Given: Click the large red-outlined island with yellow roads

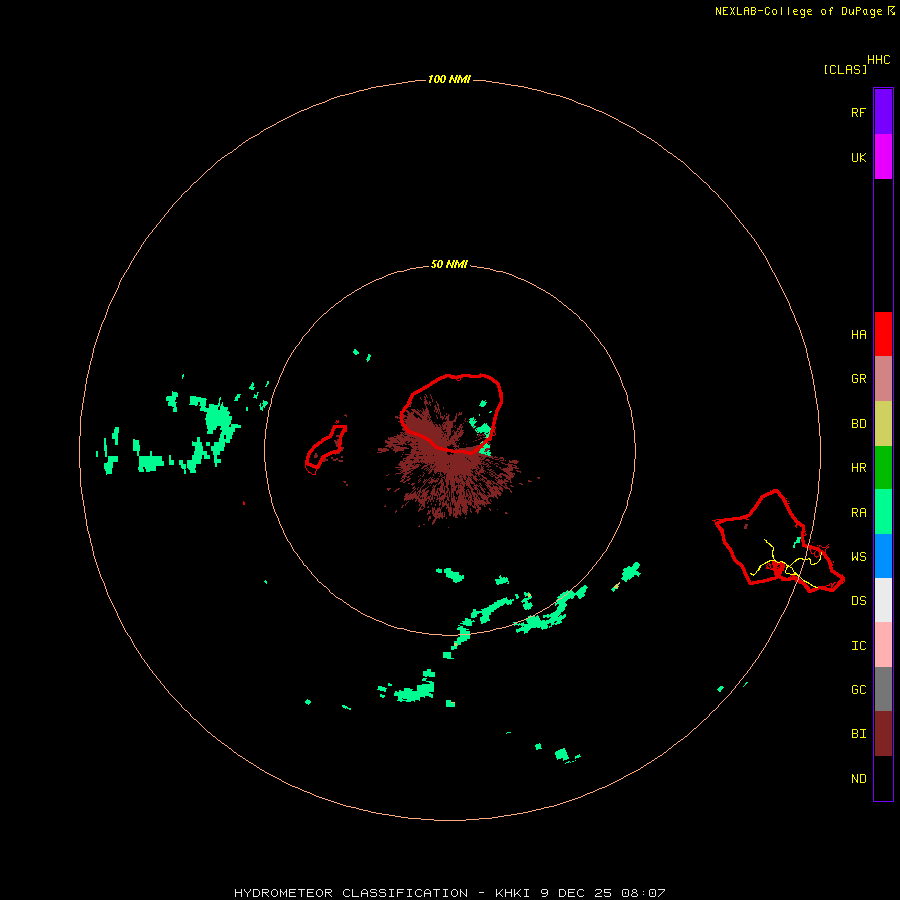Looking at the screenshot, I should (x=779, y=542).
